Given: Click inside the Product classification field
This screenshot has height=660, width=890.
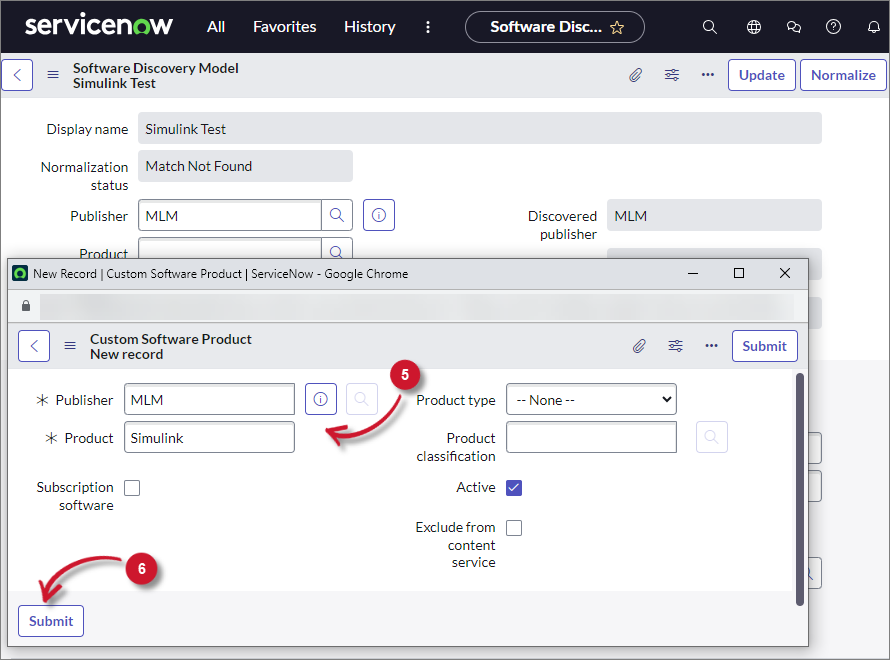Looking at the screenshot, I should click(x=591, y=437).
